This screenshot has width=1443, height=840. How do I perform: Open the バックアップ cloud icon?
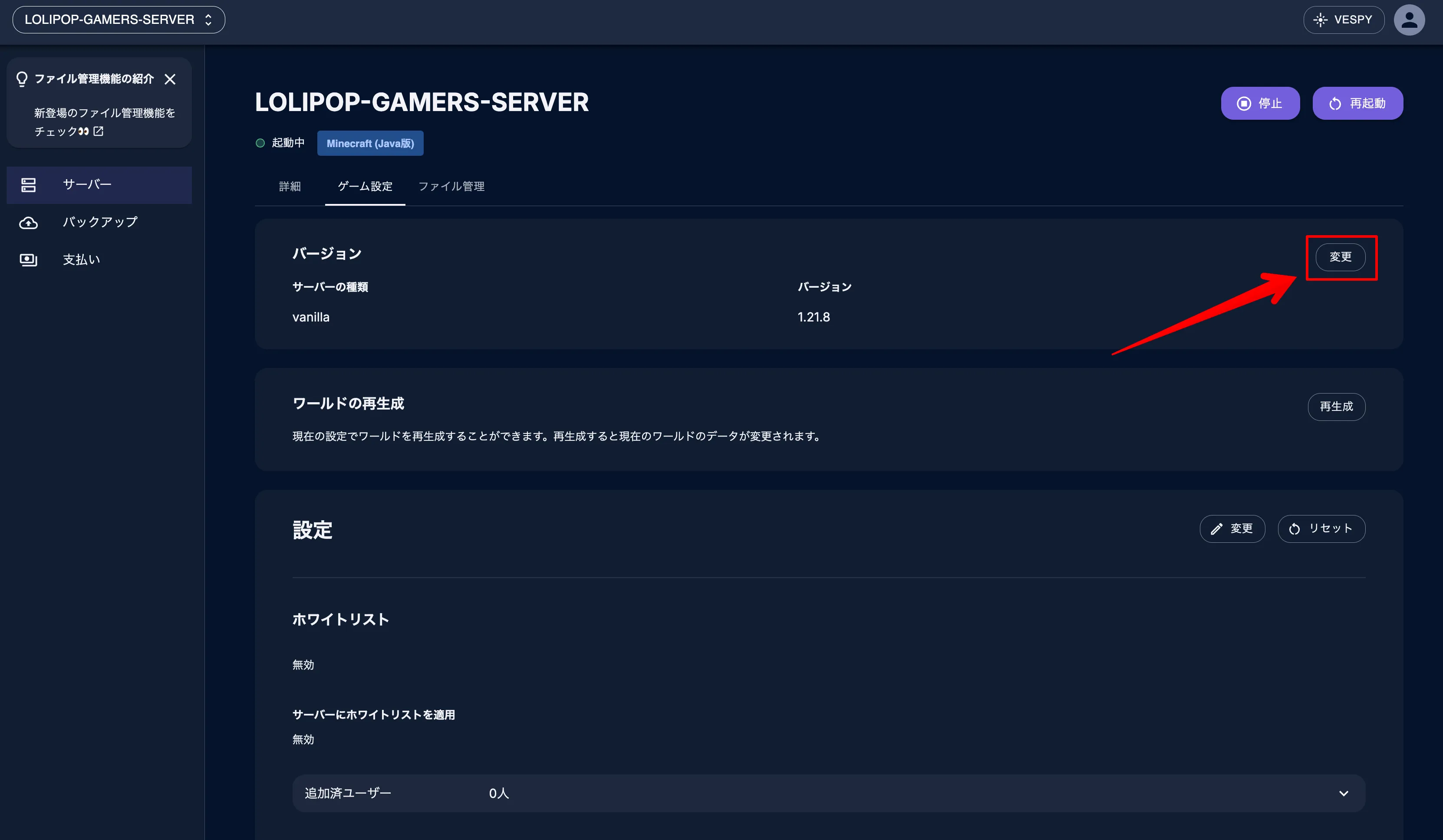tap(29, 223)
